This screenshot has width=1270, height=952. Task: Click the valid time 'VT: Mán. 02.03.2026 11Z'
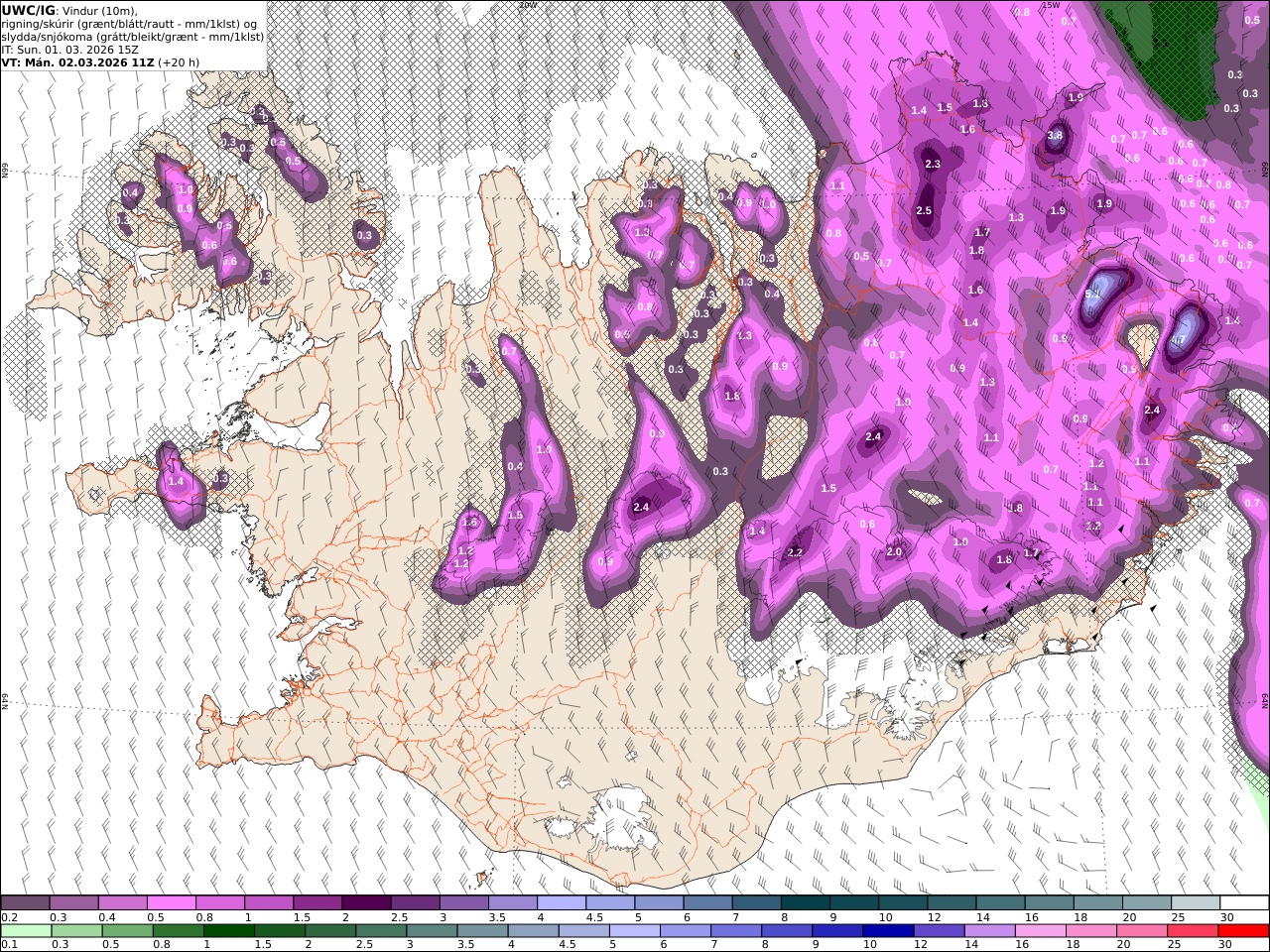click(x=77, y=61)
